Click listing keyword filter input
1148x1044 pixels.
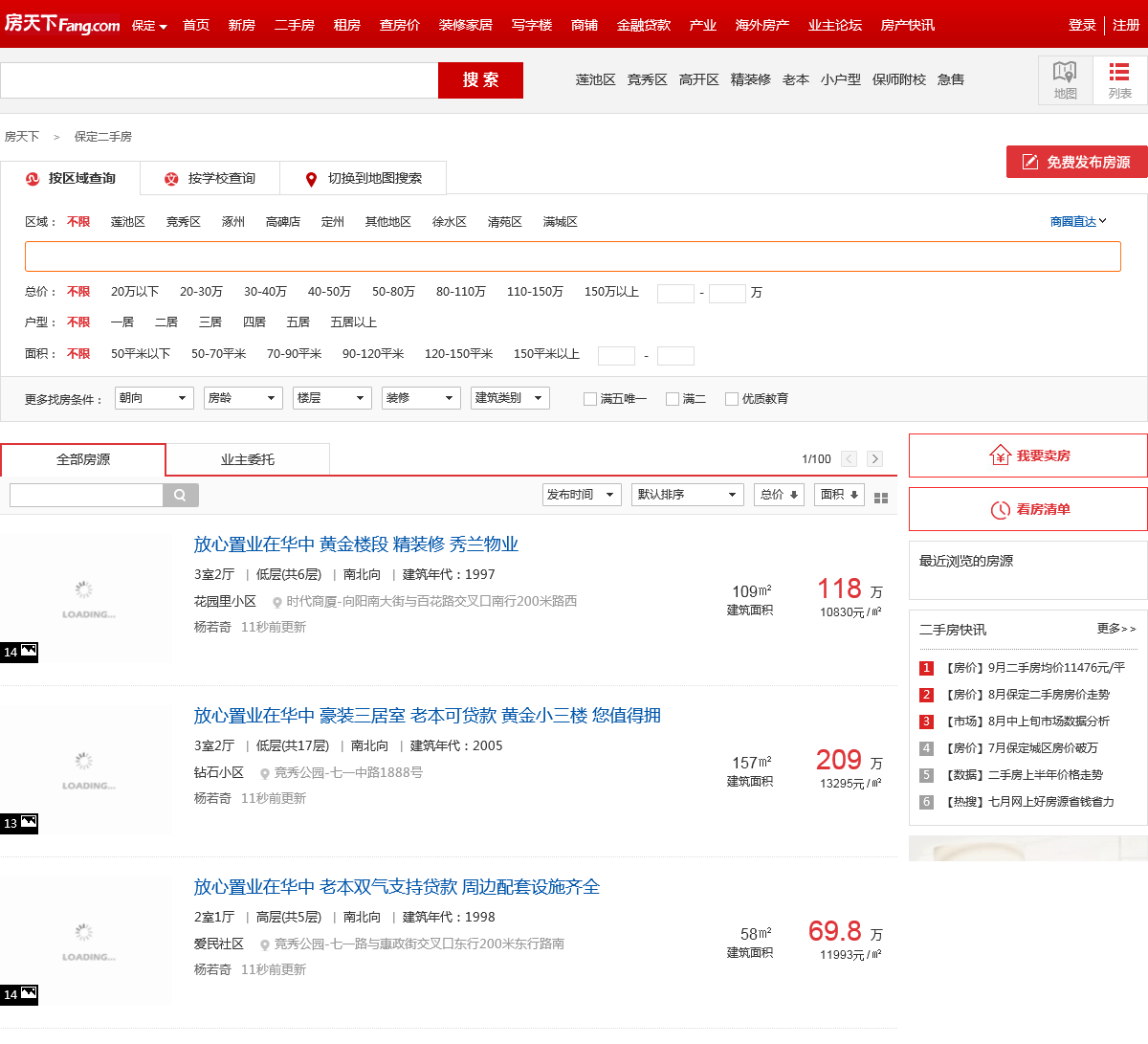(86, 495)
